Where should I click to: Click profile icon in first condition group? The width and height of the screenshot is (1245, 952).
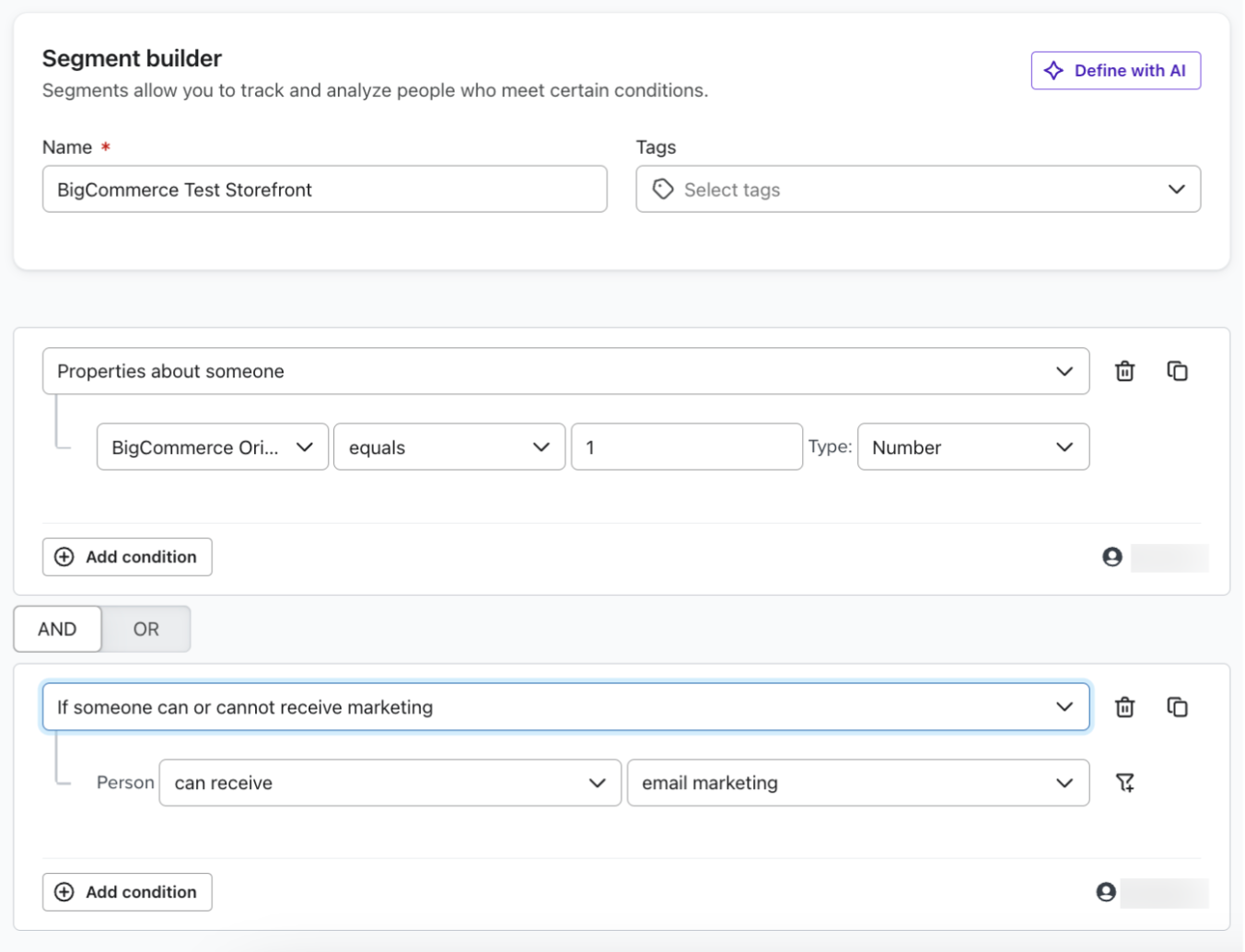[1112, 557]
